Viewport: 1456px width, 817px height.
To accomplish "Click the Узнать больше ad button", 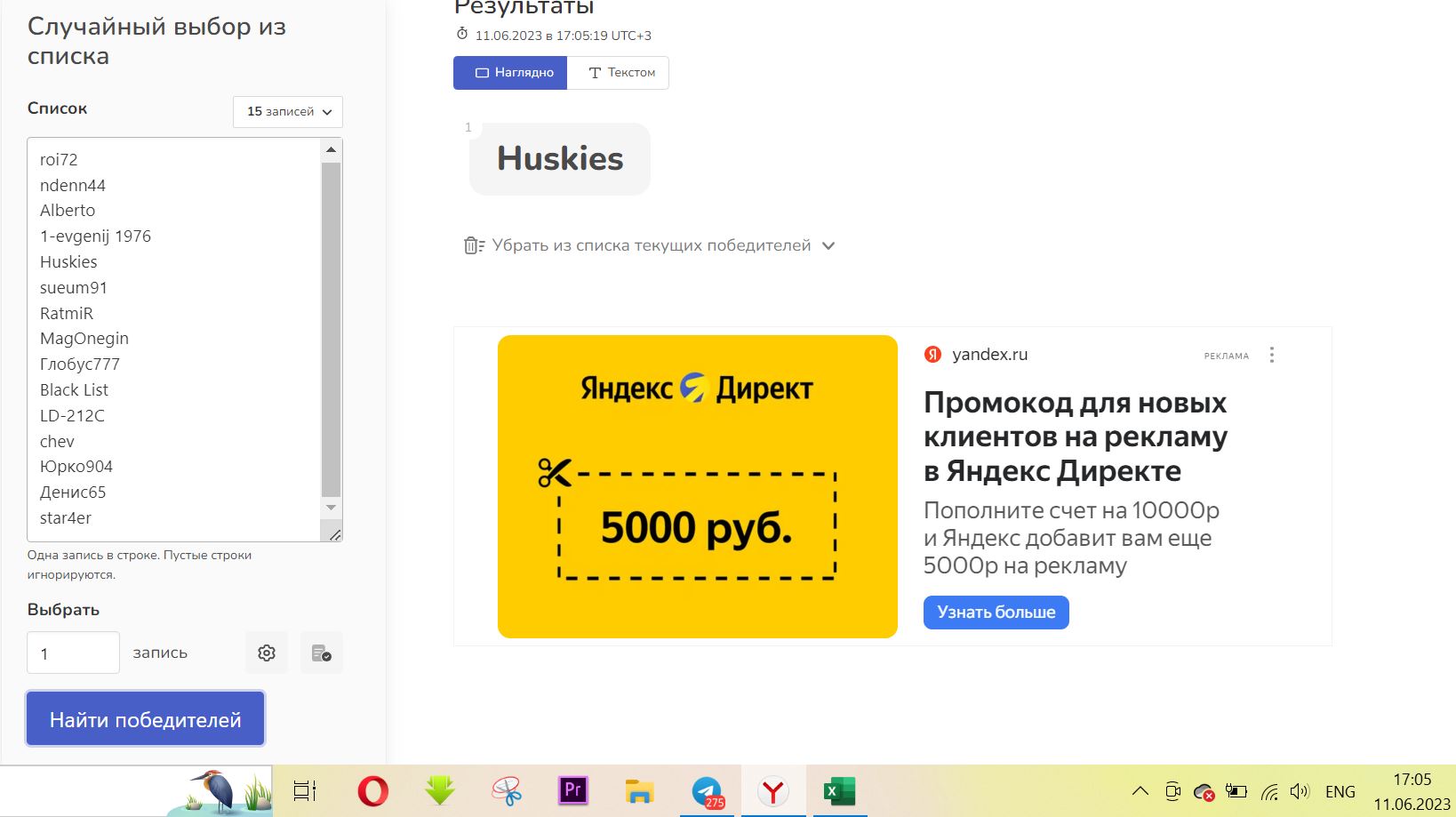I will (996, 613).
